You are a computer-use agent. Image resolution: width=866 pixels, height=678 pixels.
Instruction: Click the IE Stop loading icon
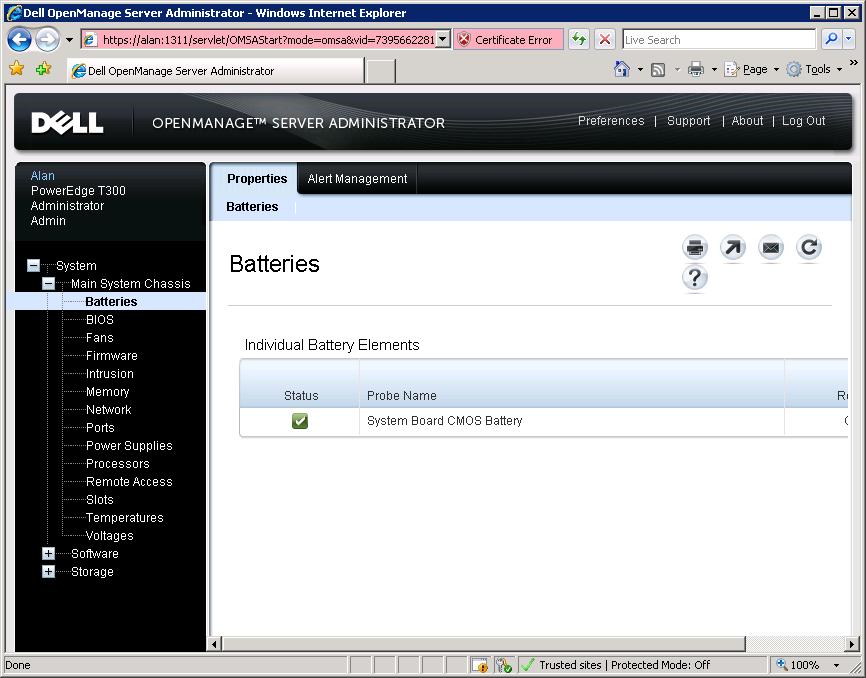pos(605,40)
